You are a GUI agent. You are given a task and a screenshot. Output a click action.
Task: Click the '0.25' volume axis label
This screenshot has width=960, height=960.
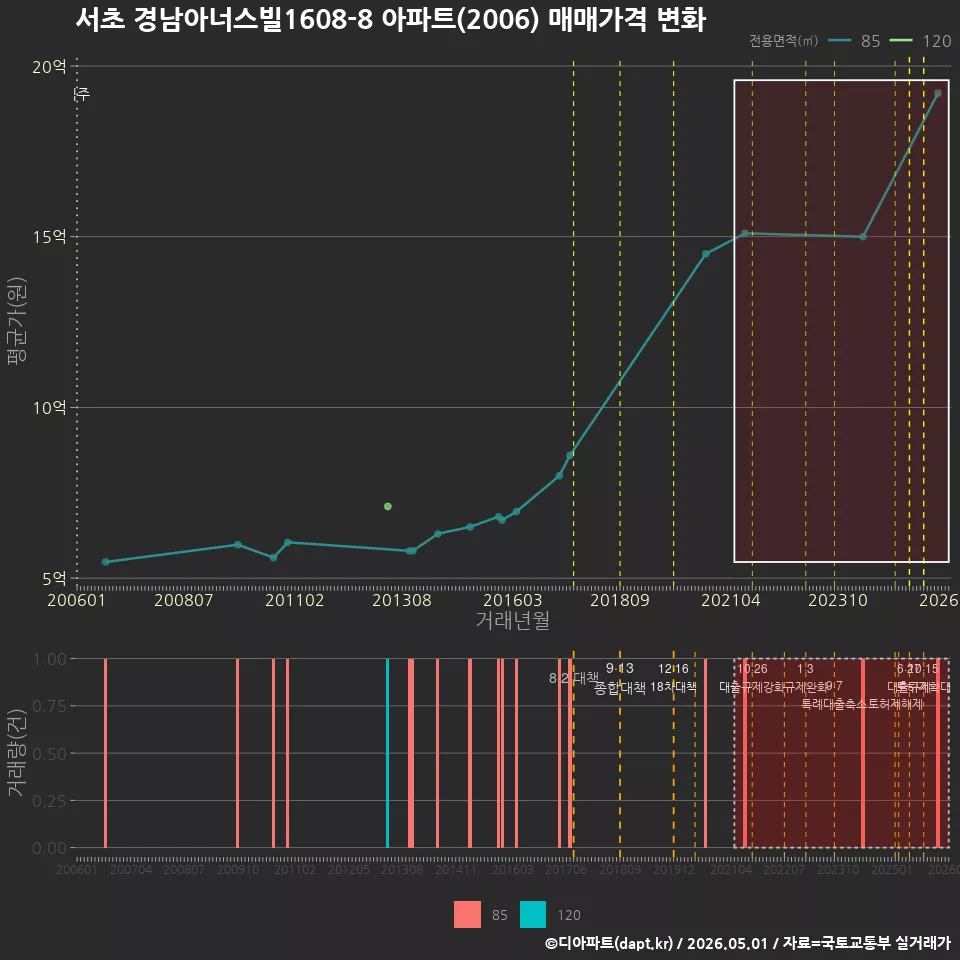49,801
